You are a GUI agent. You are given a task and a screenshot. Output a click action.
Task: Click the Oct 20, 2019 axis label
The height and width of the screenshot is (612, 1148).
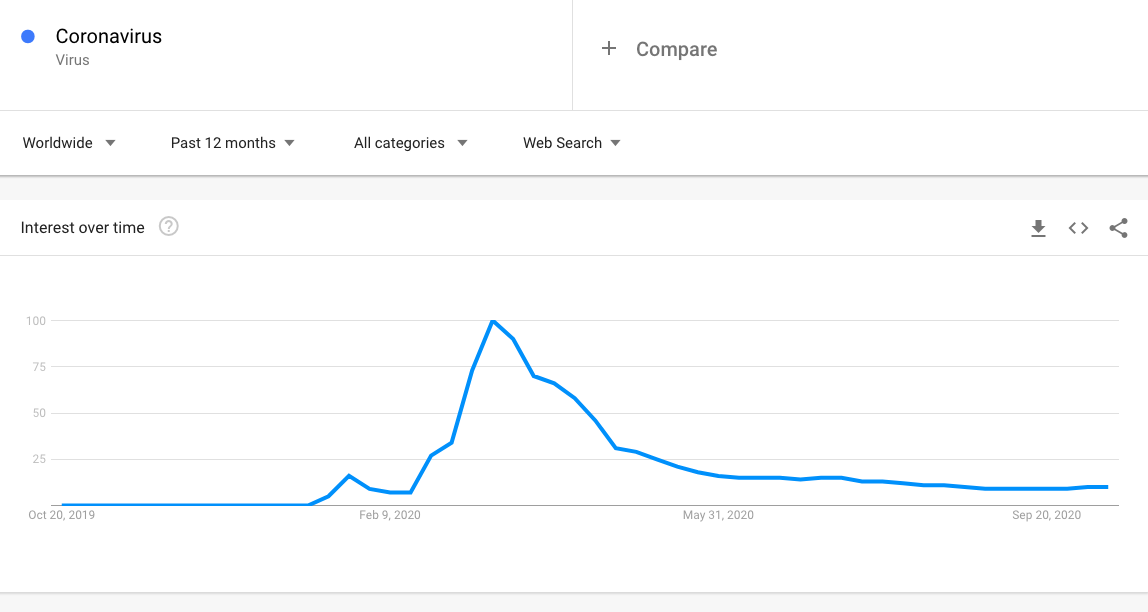click(x=62, y=515)
